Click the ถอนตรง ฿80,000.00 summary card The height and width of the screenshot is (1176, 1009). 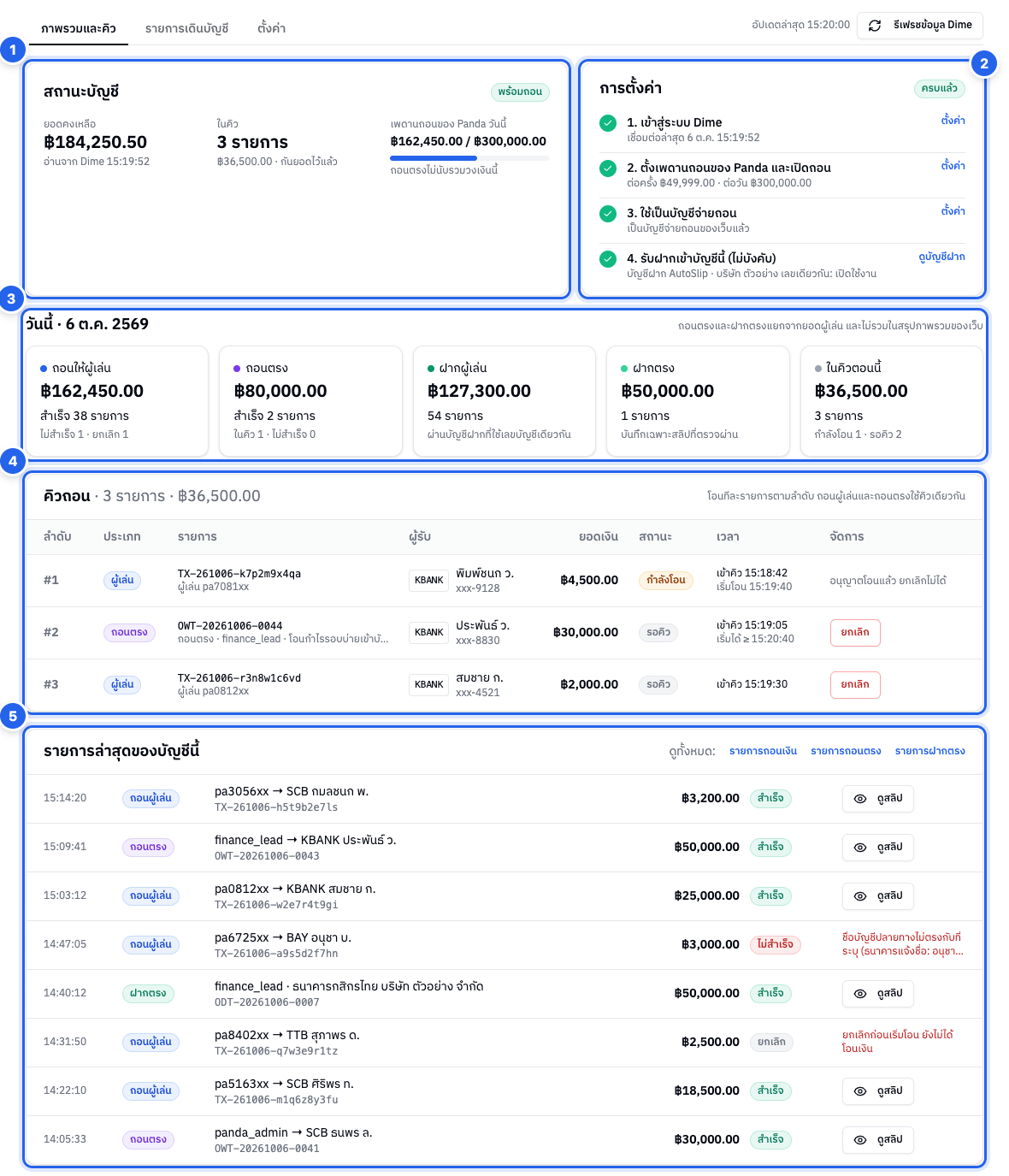point(310,401)
